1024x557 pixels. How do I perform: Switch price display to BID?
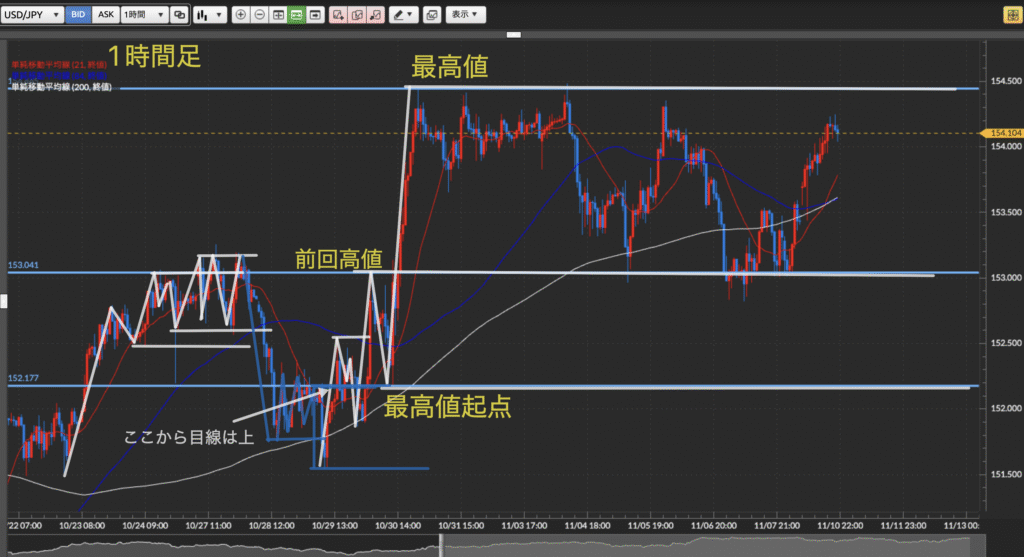tap(78, 15)
